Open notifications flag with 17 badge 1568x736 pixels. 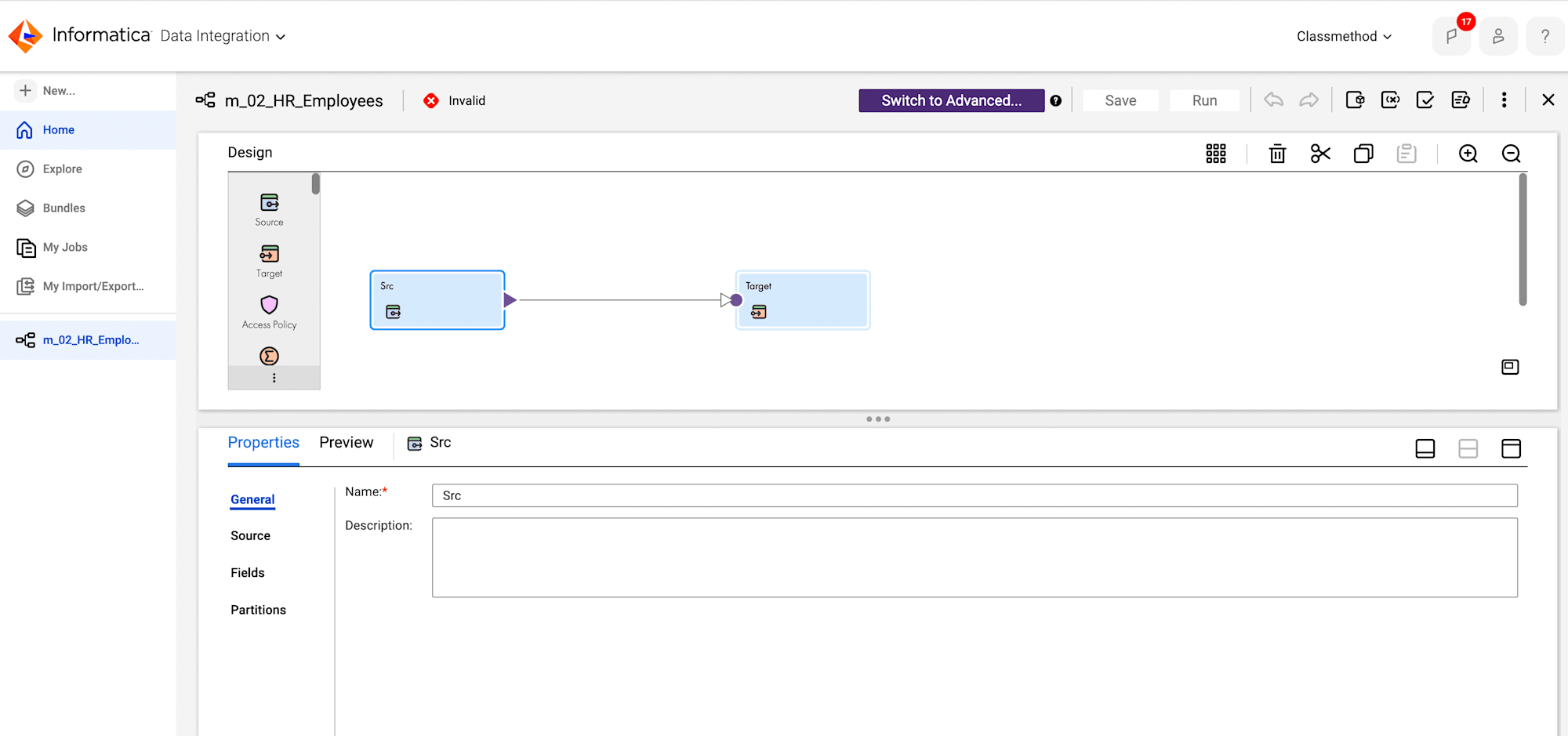pos(1452,36)
